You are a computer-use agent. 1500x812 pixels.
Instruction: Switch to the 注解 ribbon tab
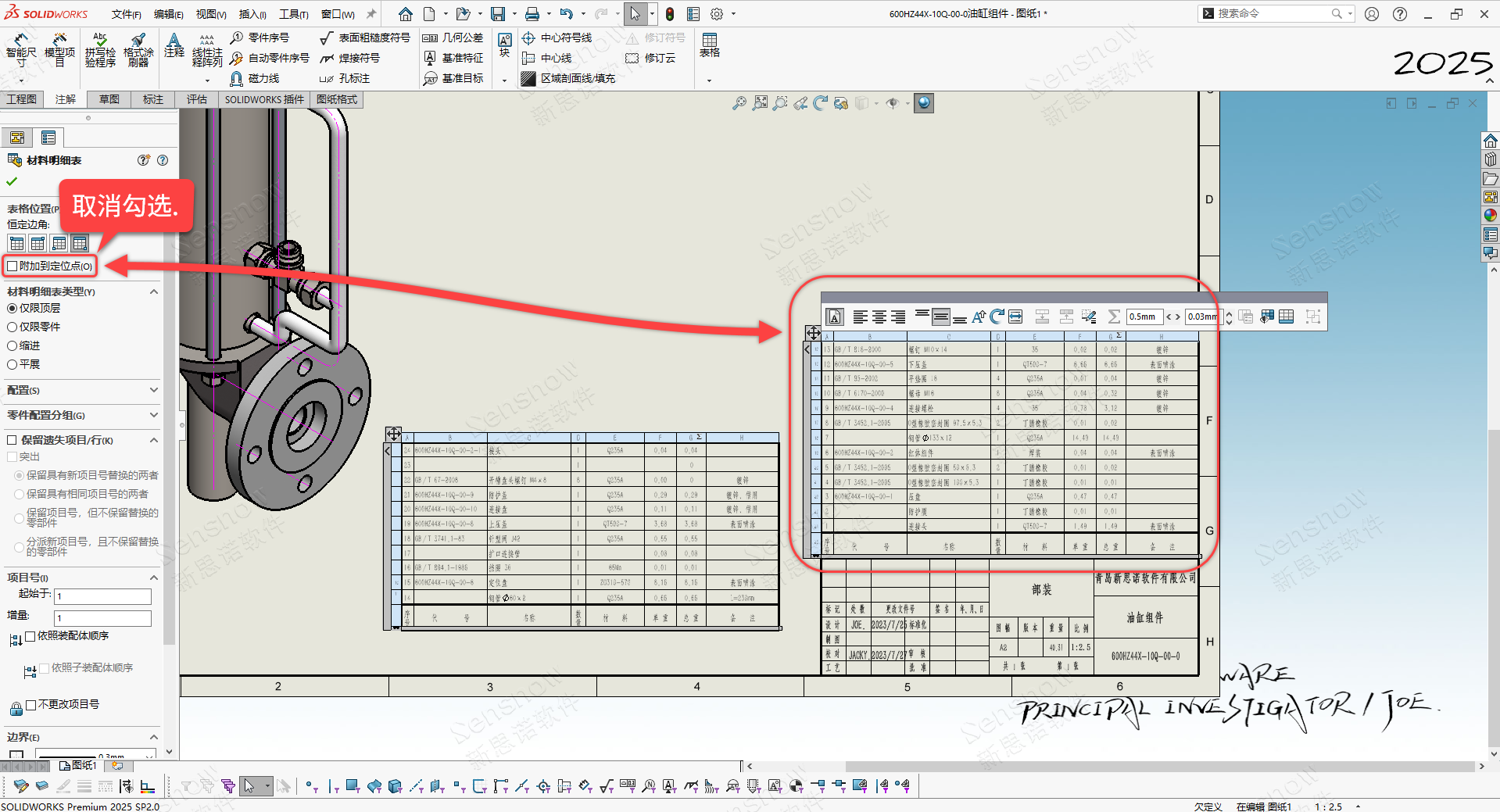(66, 99)
